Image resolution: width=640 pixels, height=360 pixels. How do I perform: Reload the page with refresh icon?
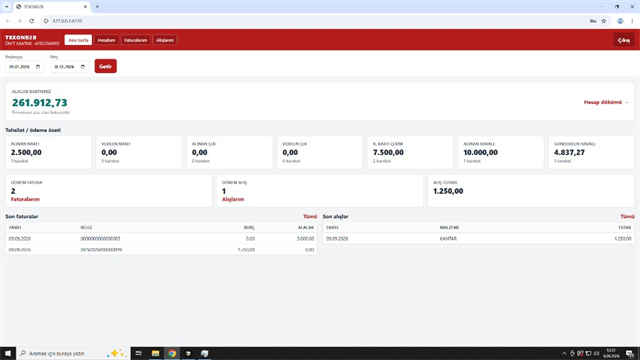31,21
